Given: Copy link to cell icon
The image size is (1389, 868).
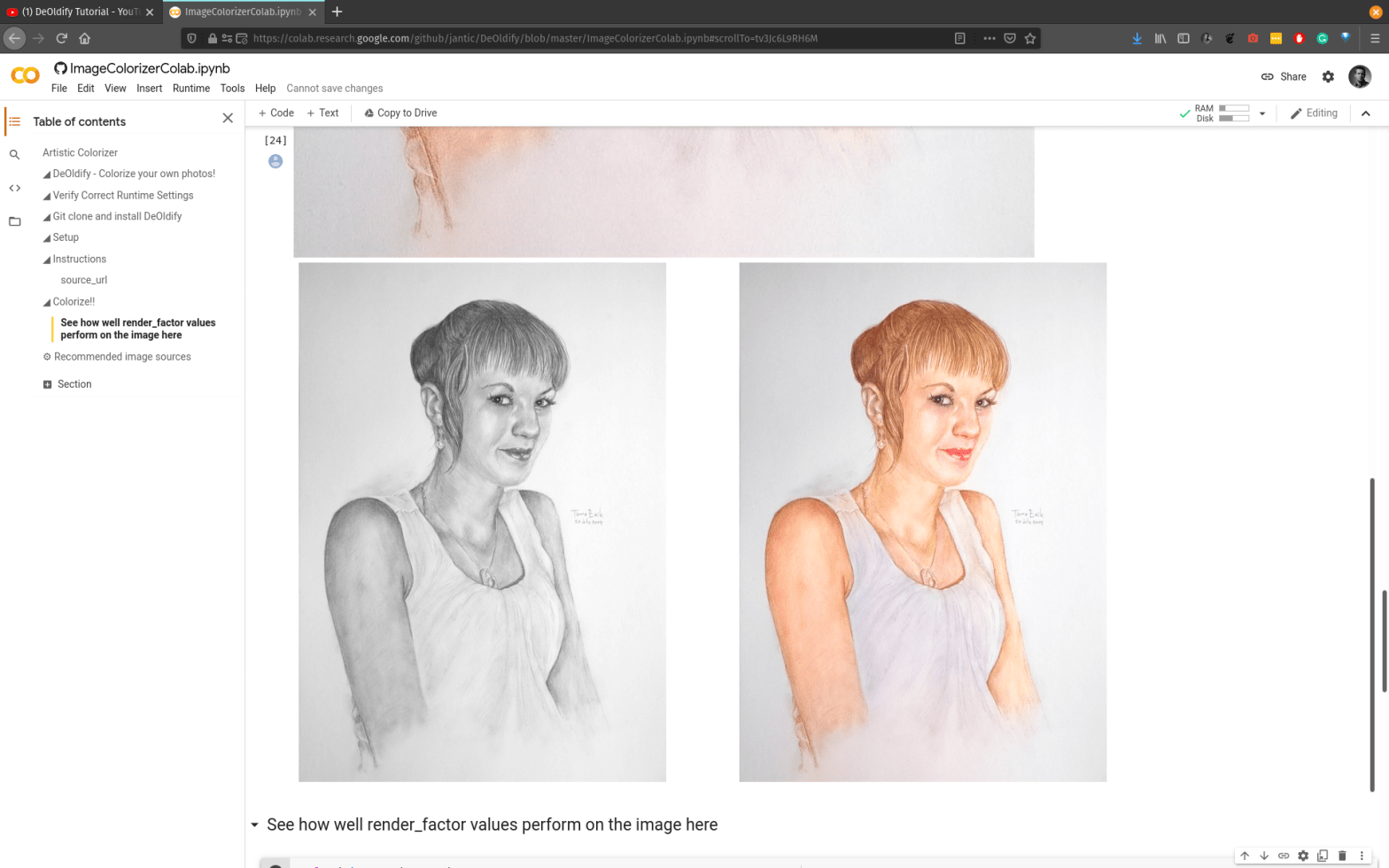Looking at the screenshot, I should pos(1284,856).
